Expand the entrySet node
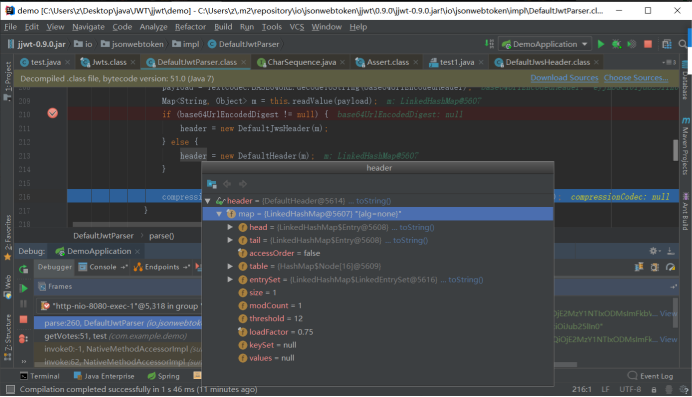The width and height of the screenshot is (692, 397). pos(230,279)
